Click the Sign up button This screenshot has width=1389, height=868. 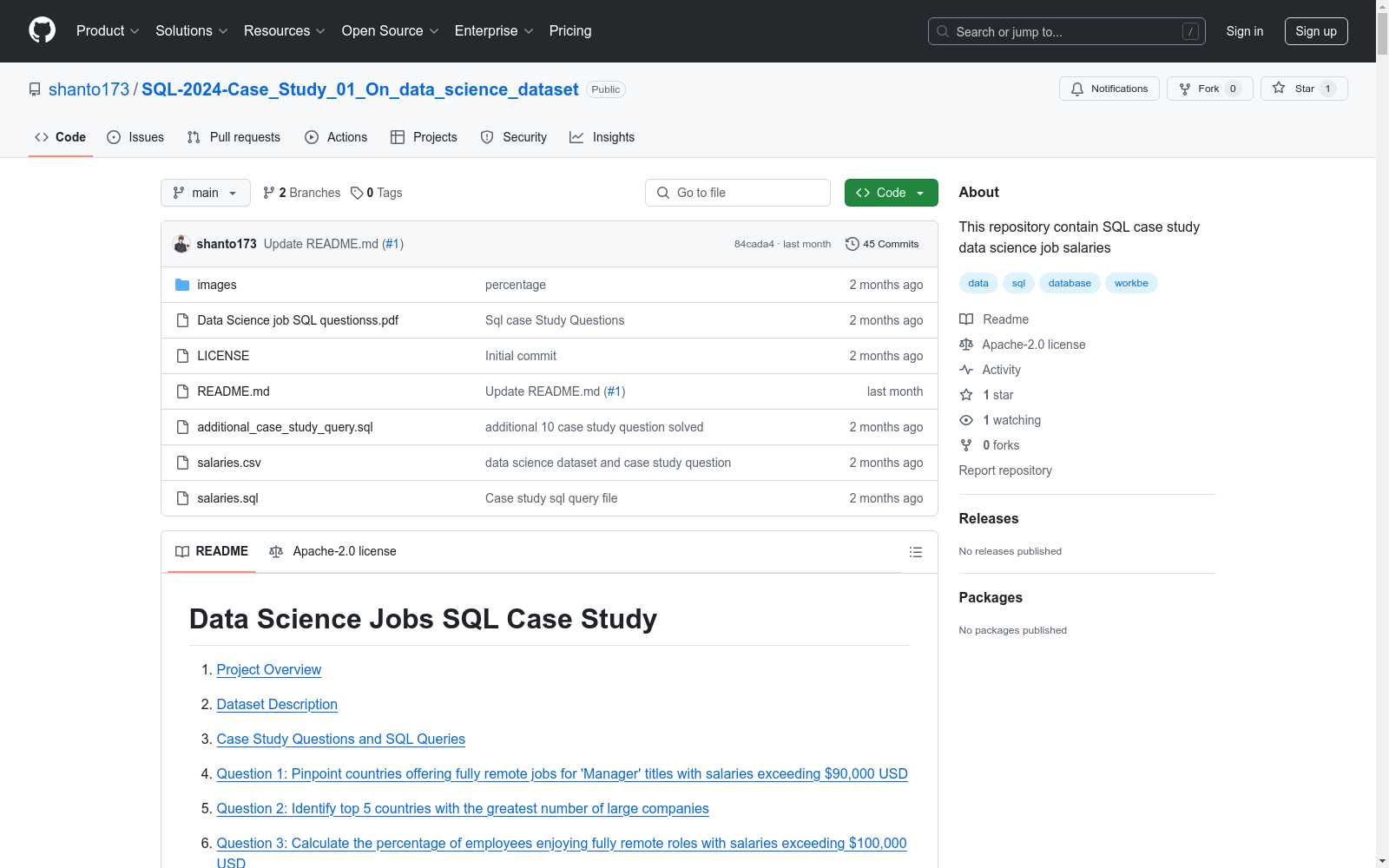click(x=1316, y=31)
